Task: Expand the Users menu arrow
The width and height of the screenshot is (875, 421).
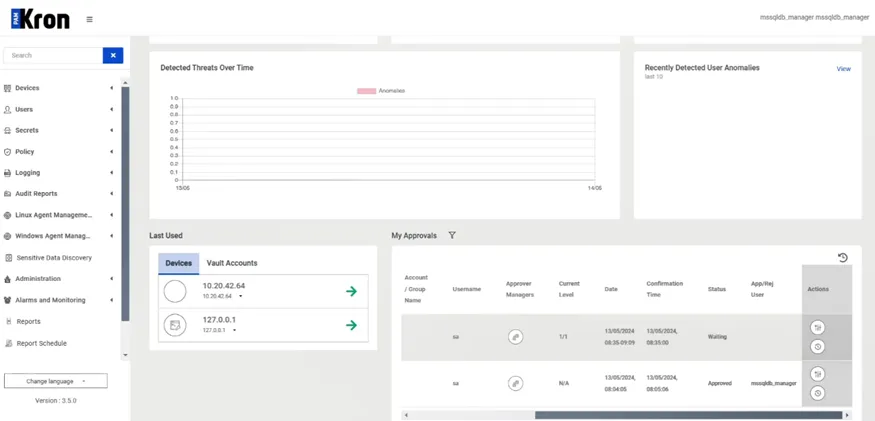Action: pyautogui.click(x=112, y=109)
